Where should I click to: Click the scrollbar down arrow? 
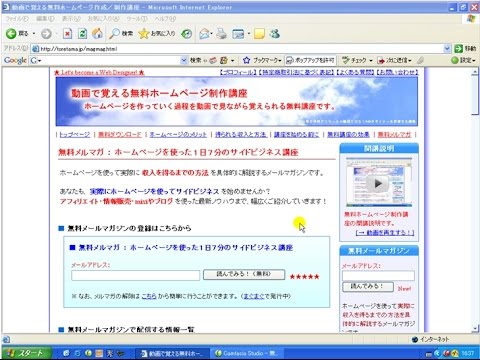[x=475, y=329]
